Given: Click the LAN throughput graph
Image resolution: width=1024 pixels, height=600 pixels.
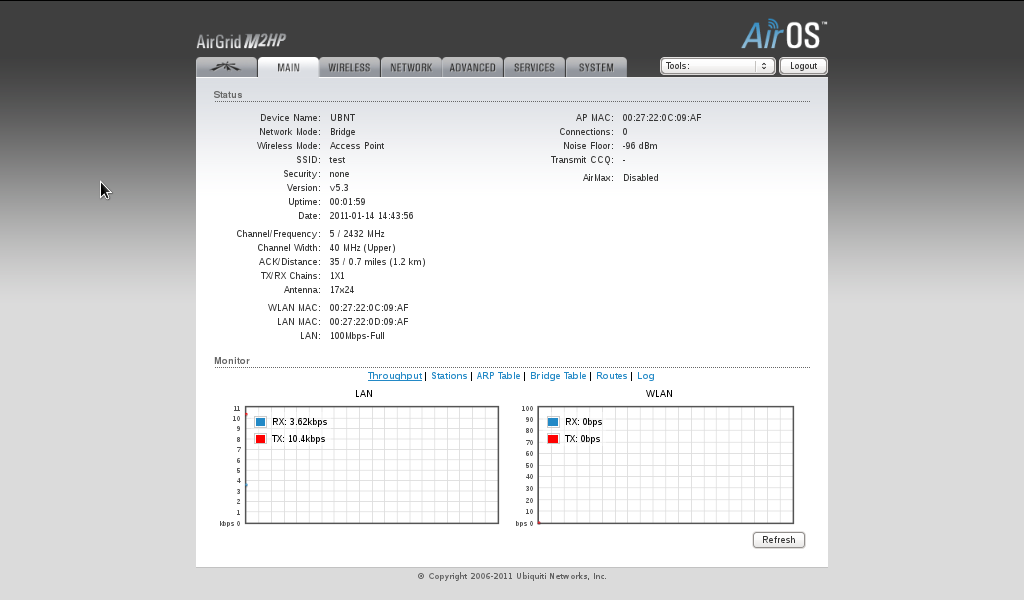Looking at the screenshot, I should coord(372,465).
